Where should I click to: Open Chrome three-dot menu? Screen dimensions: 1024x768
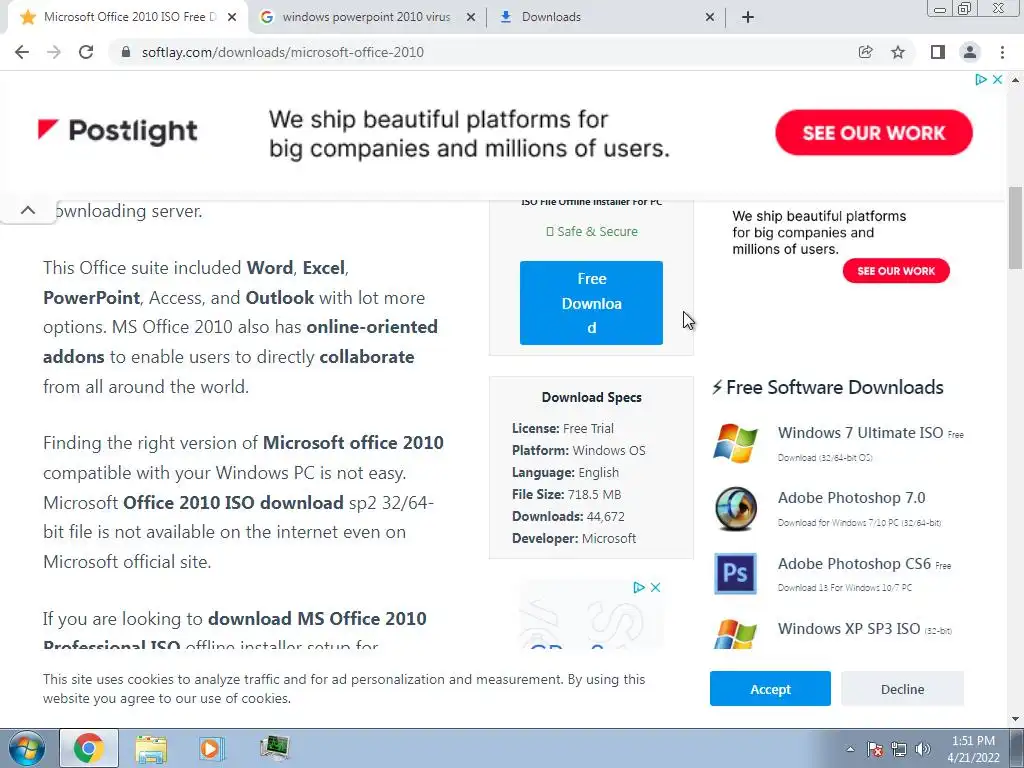pyautogui.click(x=1002, y=52)
